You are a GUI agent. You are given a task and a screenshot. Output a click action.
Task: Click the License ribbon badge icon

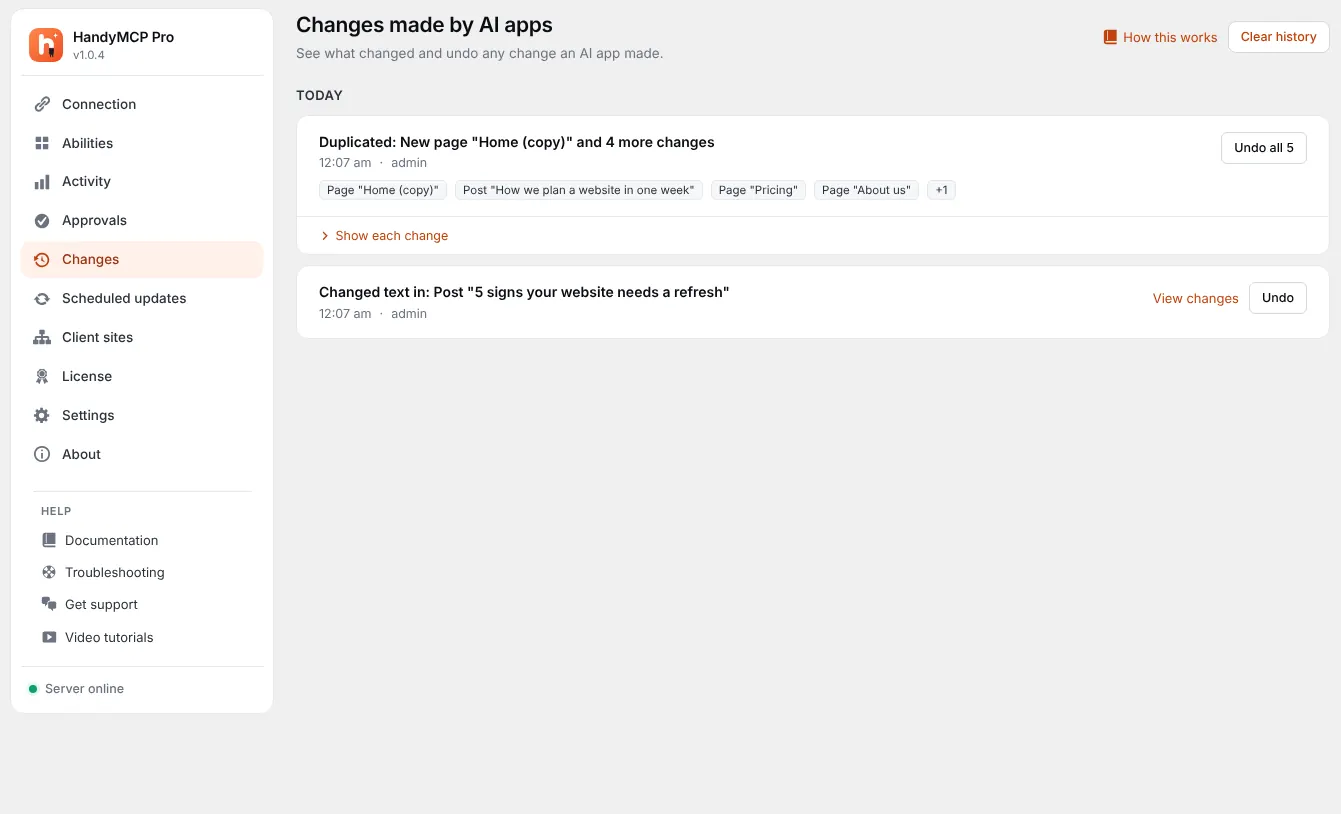42,377
